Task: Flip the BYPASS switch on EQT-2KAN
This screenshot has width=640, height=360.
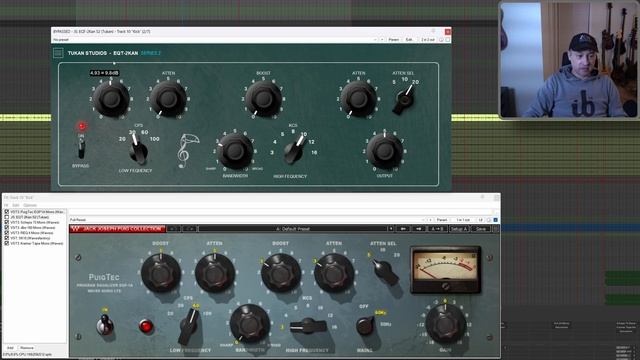Action: click(x=81, y=148)
